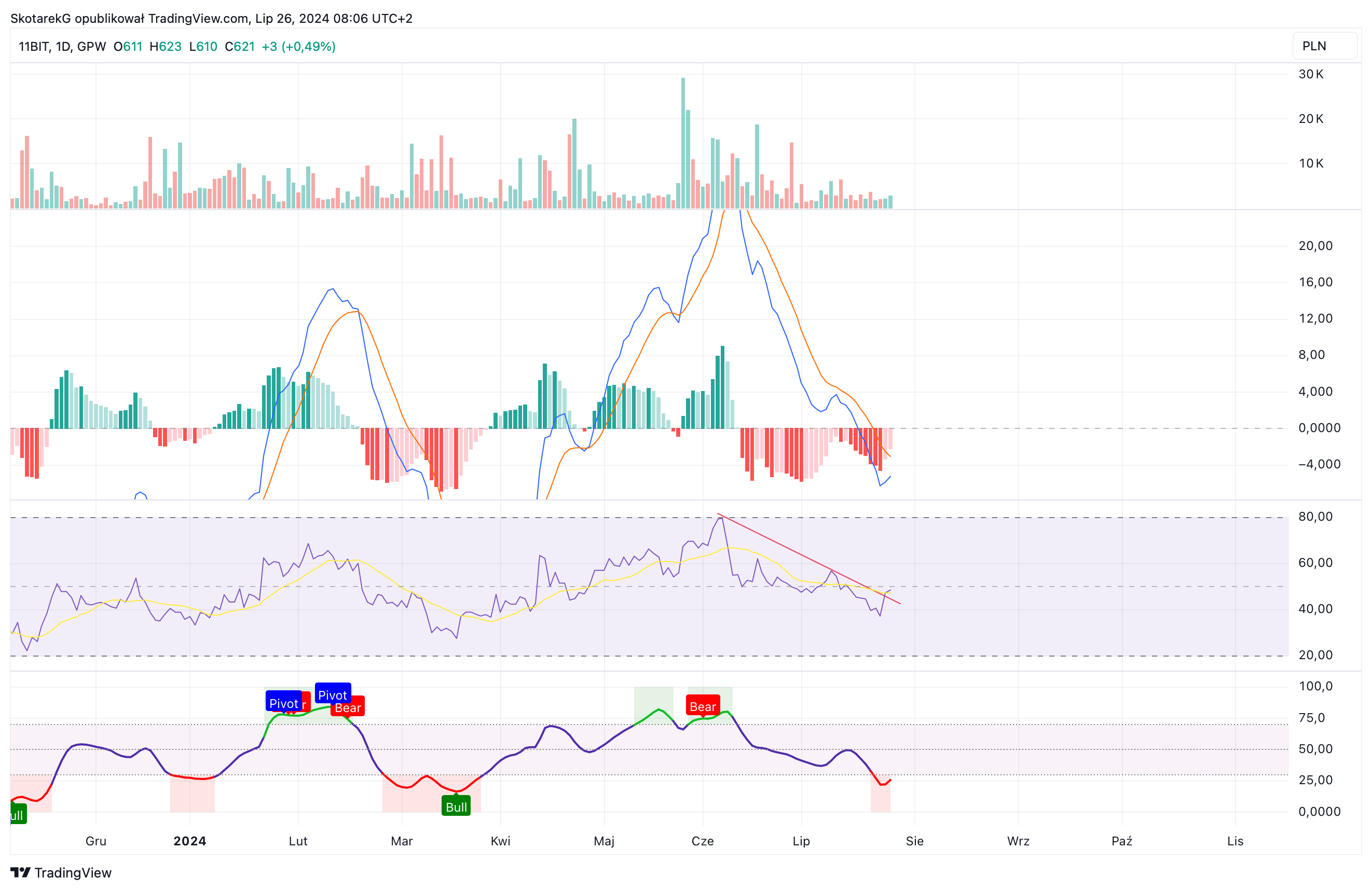The width and height of the screenshot is (1372, 891).
Task: Click the 25,00 oscillator scale label
Action: point(1315,781)
